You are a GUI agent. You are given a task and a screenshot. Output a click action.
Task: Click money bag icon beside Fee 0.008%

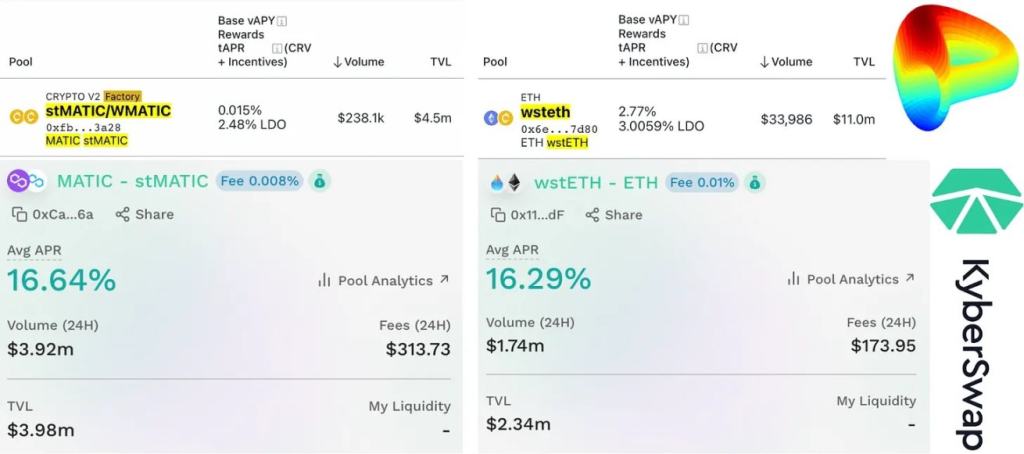pos(319,181)
